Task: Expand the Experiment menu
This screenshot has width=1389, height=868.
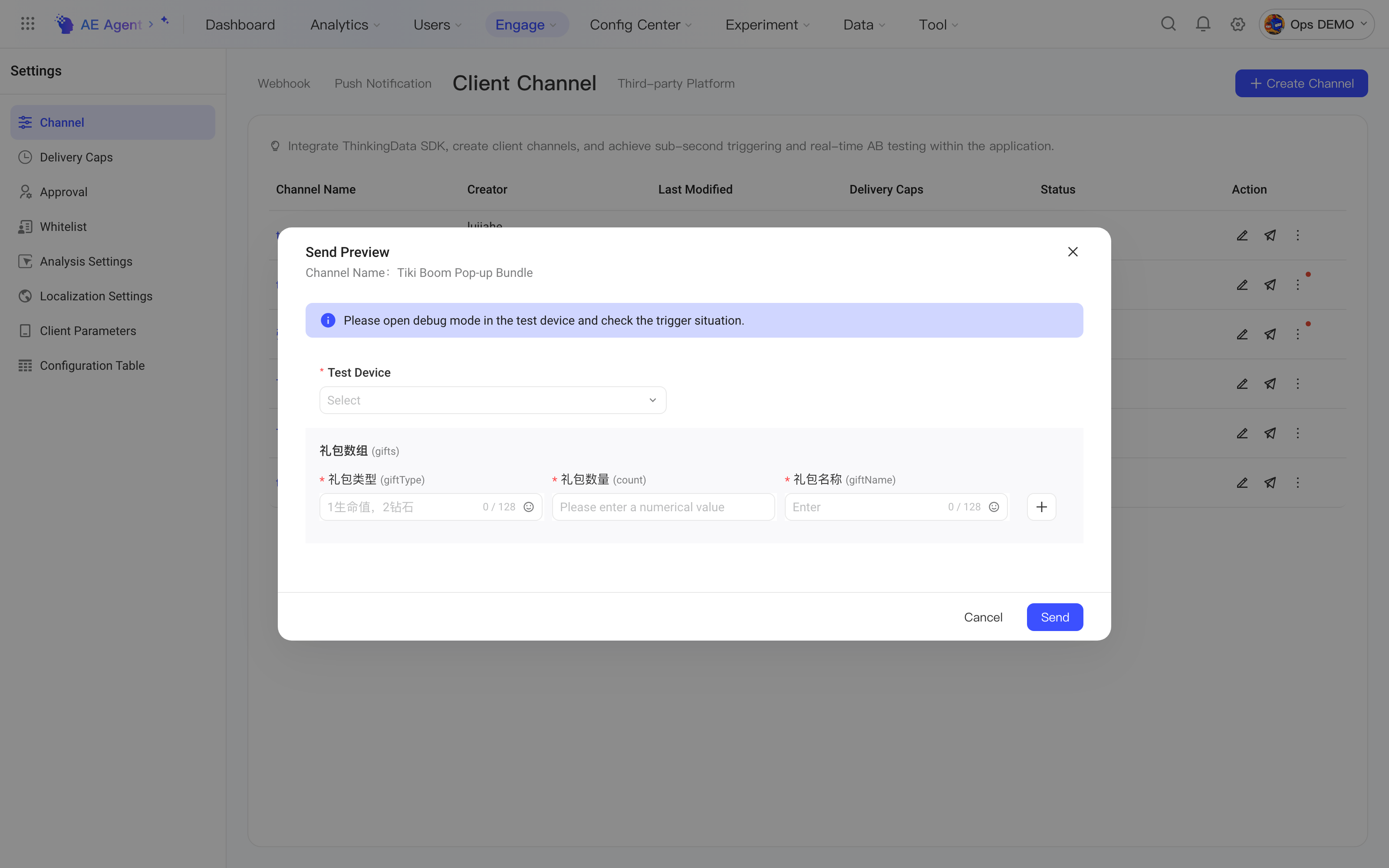Action: pos(767,25)
